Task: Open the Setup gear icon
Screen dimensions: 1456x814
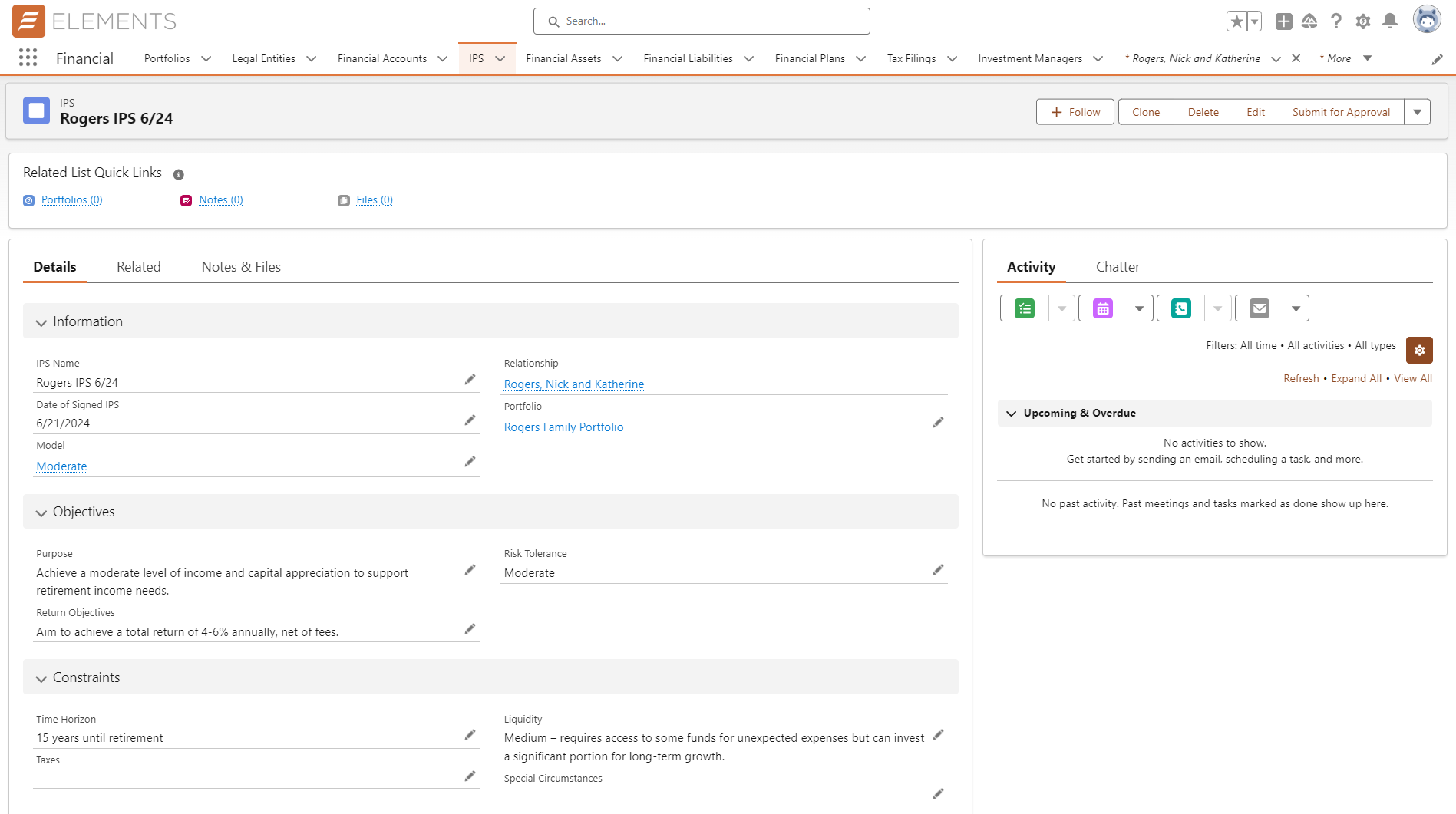Action: (x=1362, y=21)
